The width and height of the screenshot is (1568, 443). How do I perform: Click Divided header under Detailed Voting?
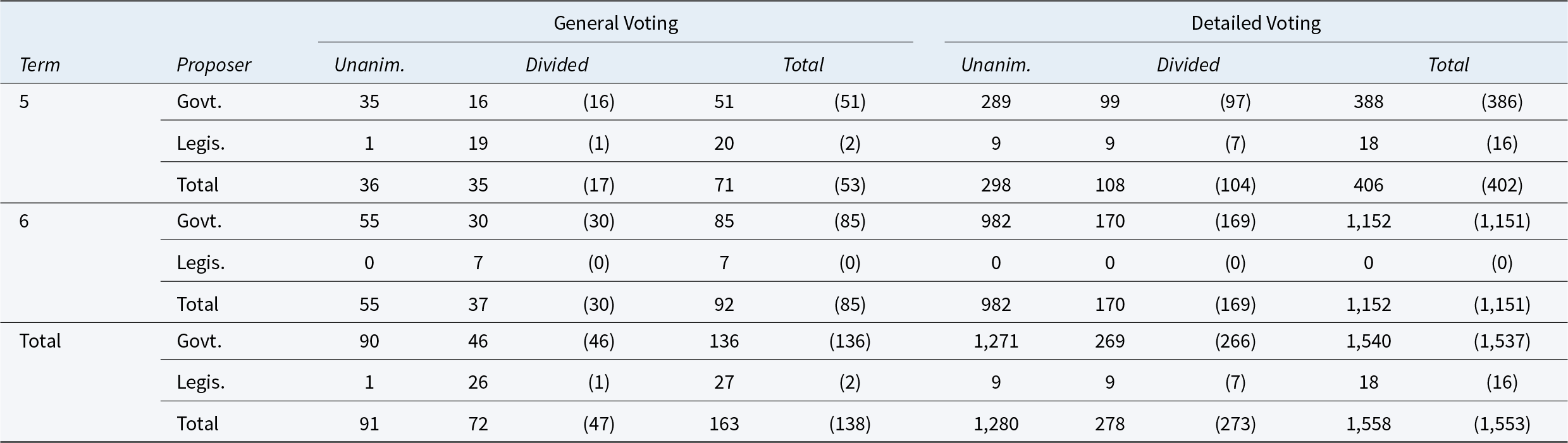pyautogui.click(x=1187, y=65)
